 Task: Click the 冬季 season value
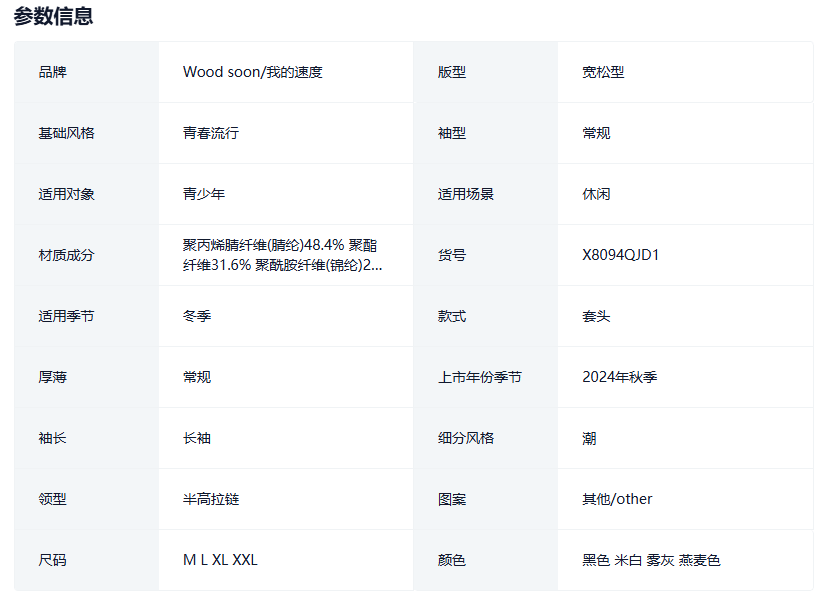point(196,316)
